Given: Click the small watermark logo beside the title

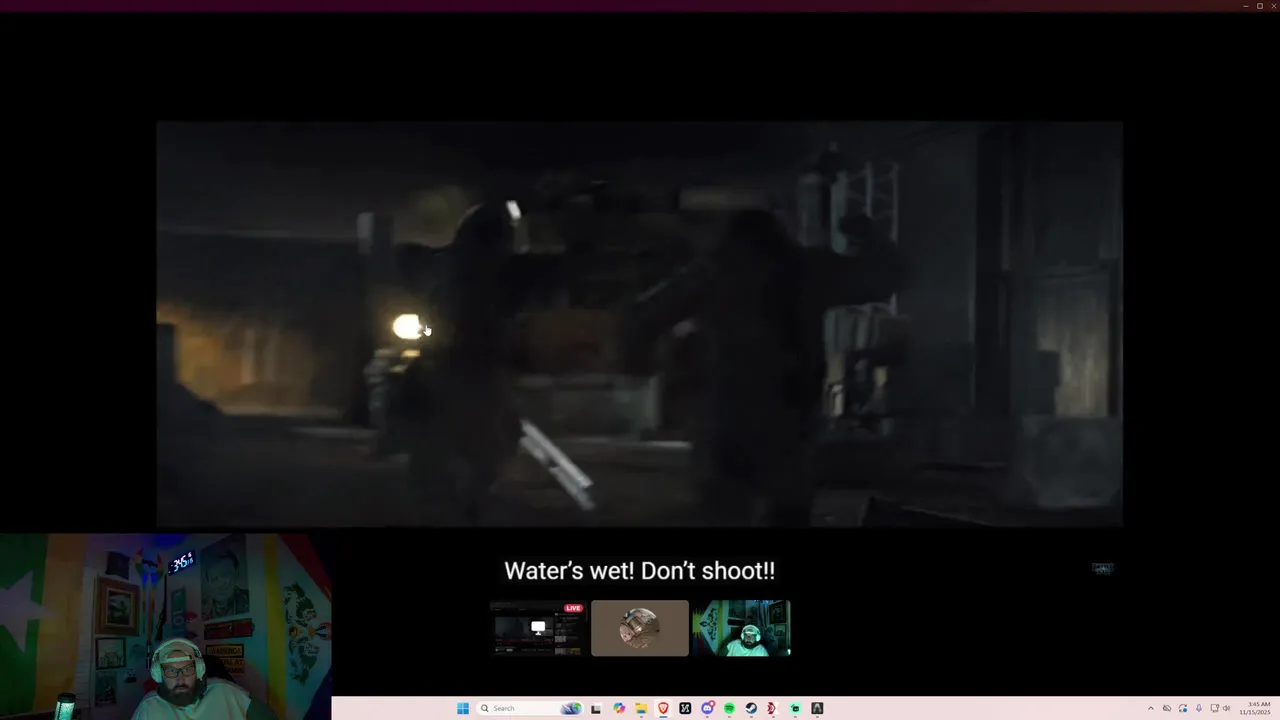Looking at the screenshot, I should 1102,568.
